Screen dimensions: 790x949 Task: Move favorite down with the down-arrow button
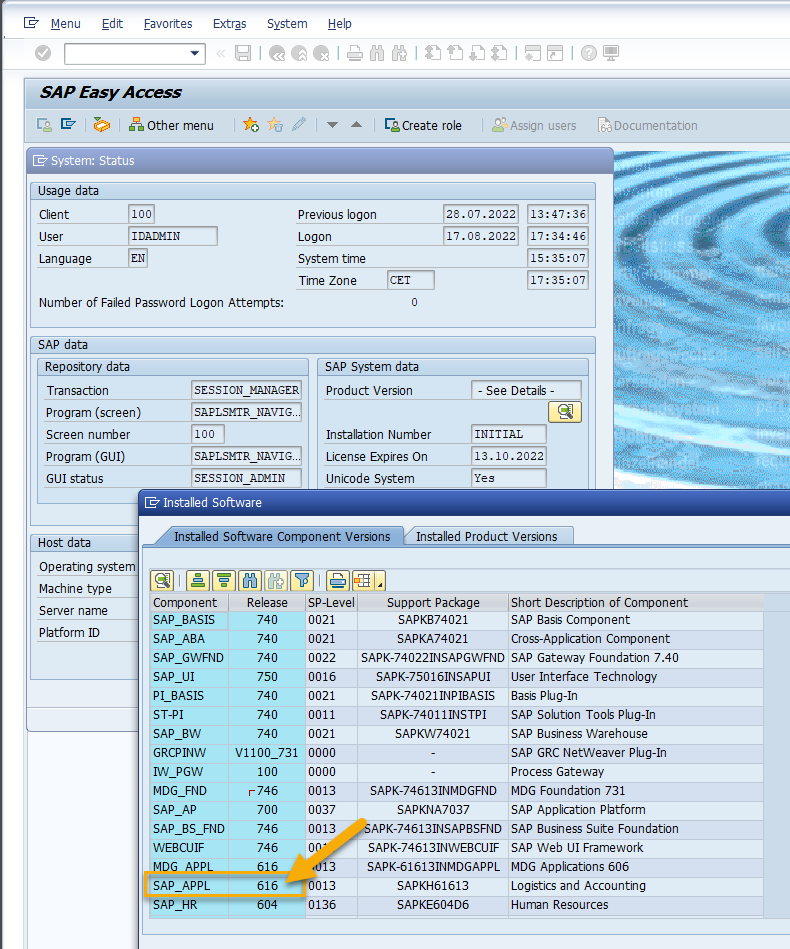332,125
